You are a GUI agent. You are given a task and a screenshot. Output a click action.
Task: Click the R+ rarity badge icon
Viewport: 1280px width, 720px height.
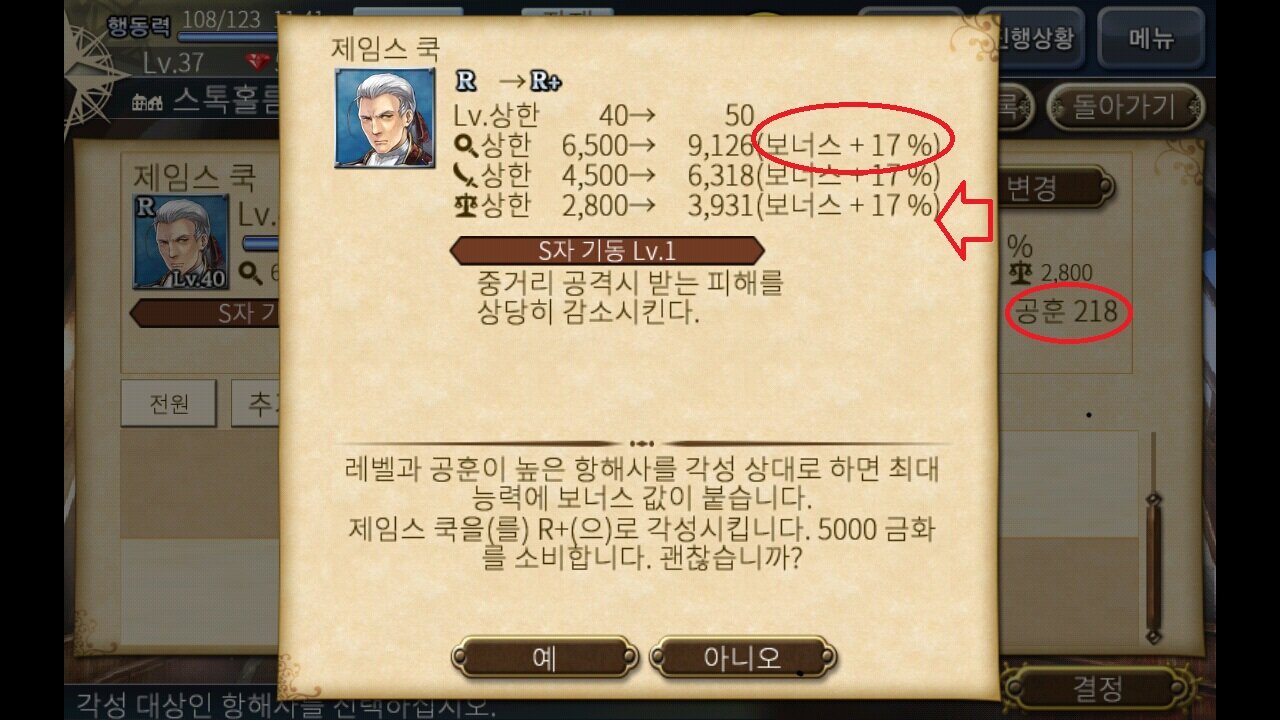click(x=545, y=81)
